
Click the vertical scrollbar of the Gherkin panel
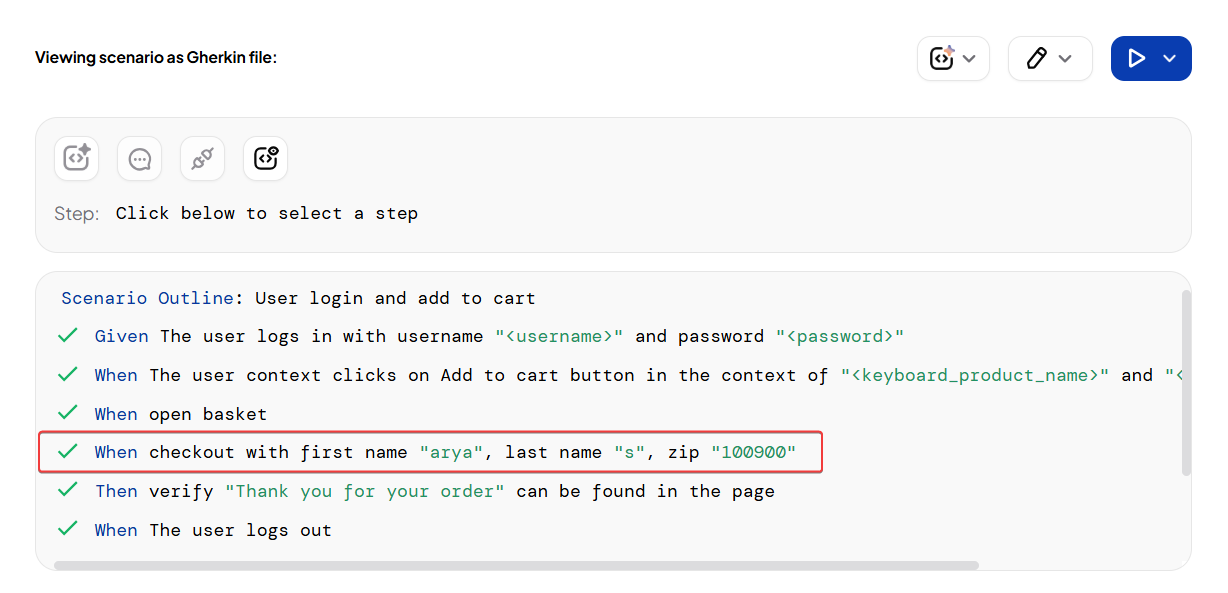click(x=1186, y=382)
